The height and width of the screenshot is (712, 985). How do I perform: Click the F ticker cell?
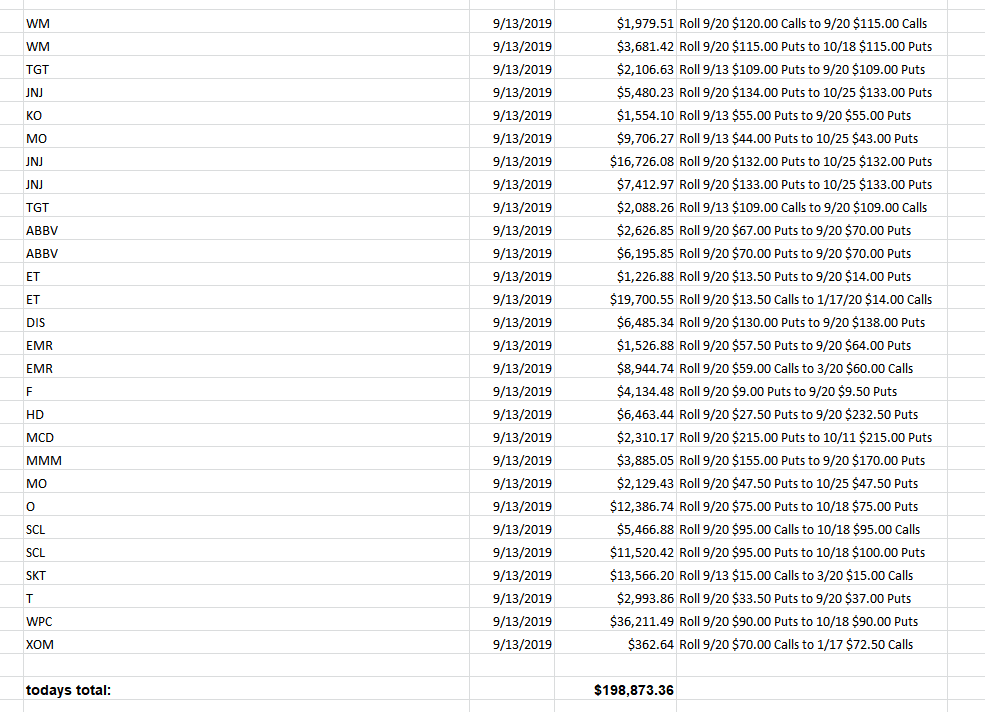[246, 391]
